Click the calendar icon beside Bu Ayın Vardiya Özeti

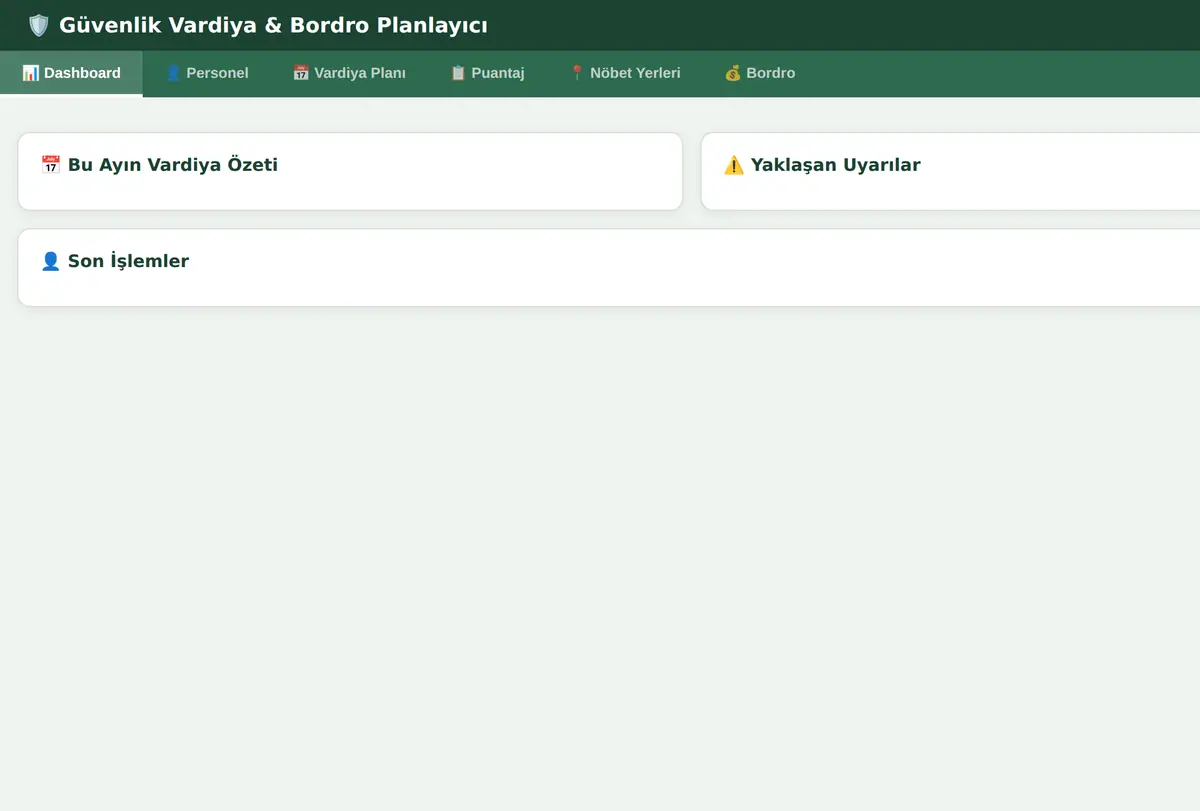(x=50, y=165)
